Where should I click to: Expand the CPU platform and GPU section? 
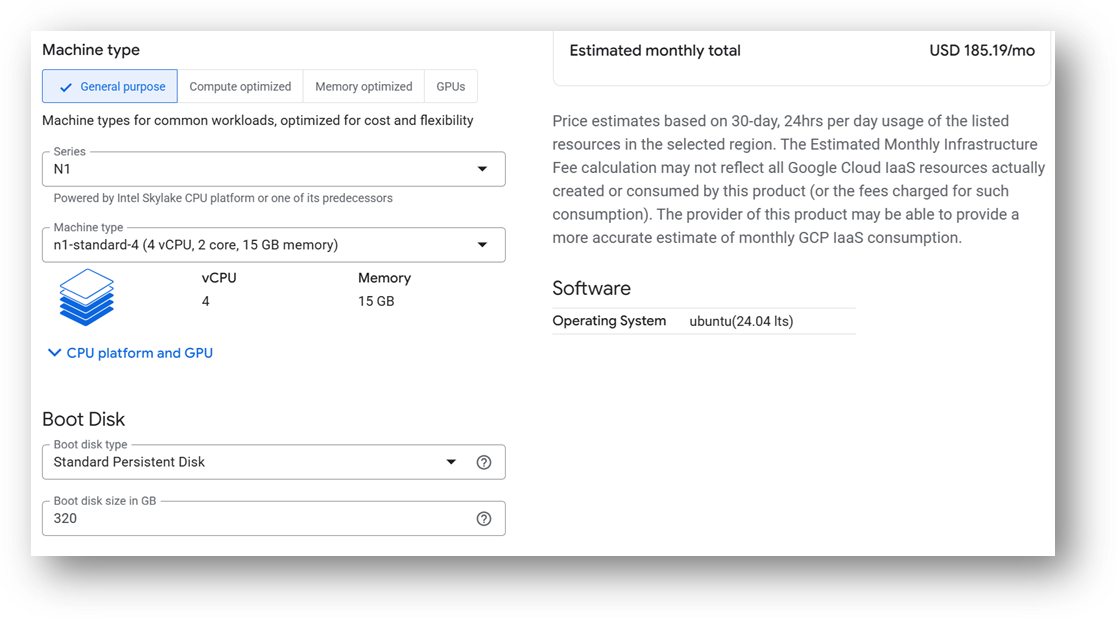130,353
